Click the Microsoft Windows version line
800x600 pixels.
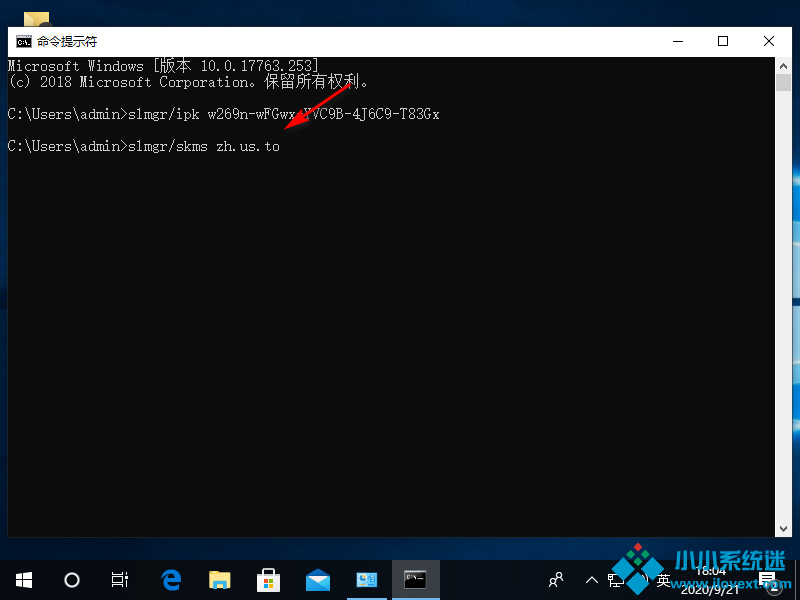point(163,65)
